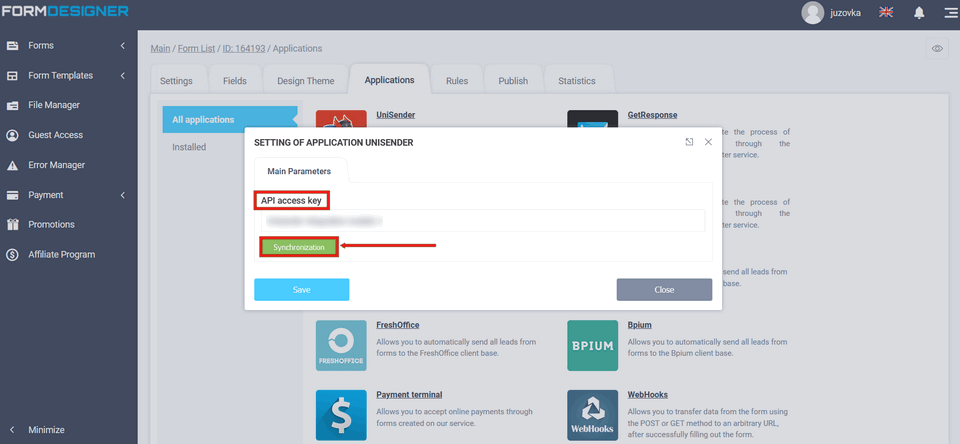Screen dimensions: 960x444
Task: Switch to the Design Theme tab
Action: click(306, 81)
